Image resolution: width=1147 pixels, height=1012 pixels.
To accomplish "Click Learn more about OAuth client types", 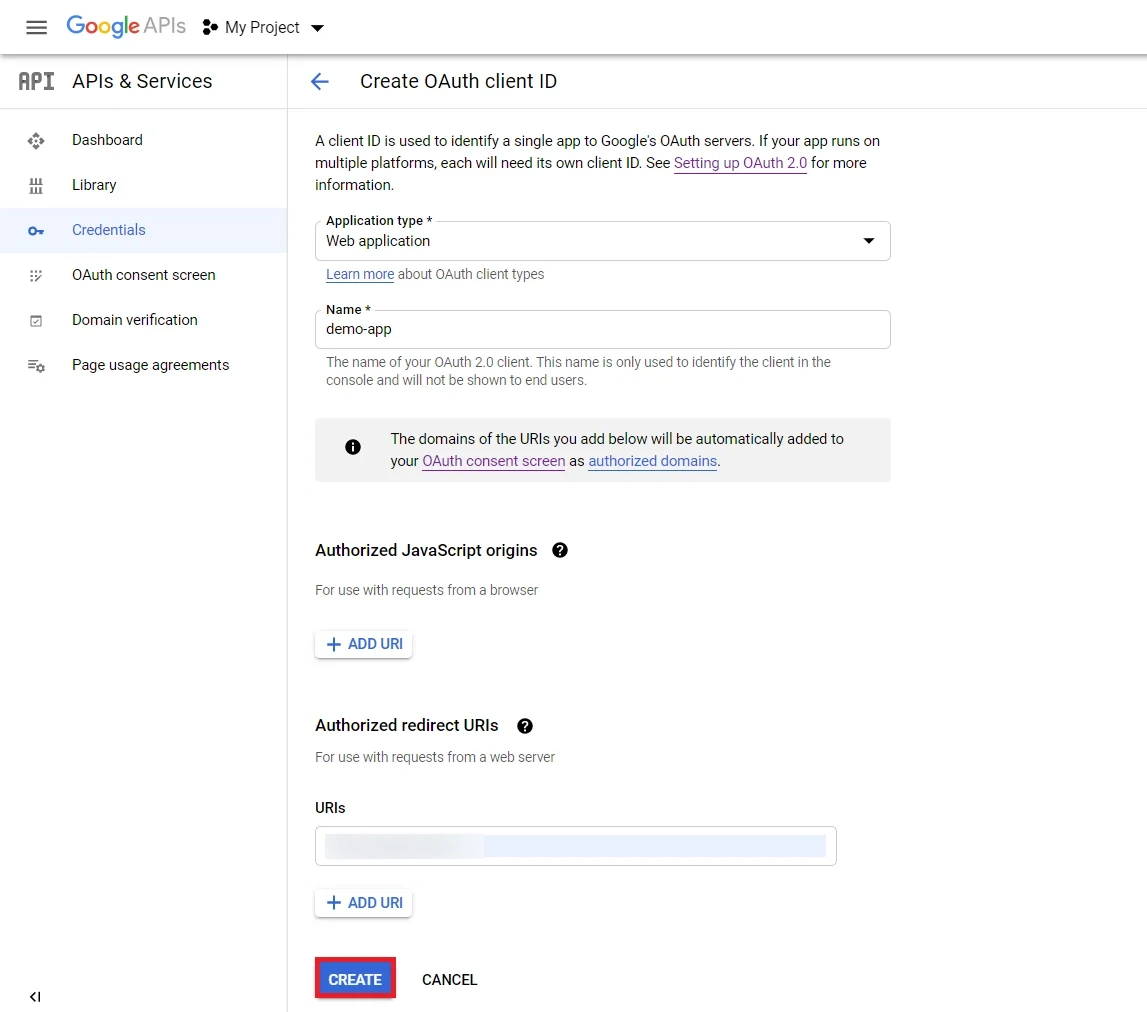I will (360, 274).
